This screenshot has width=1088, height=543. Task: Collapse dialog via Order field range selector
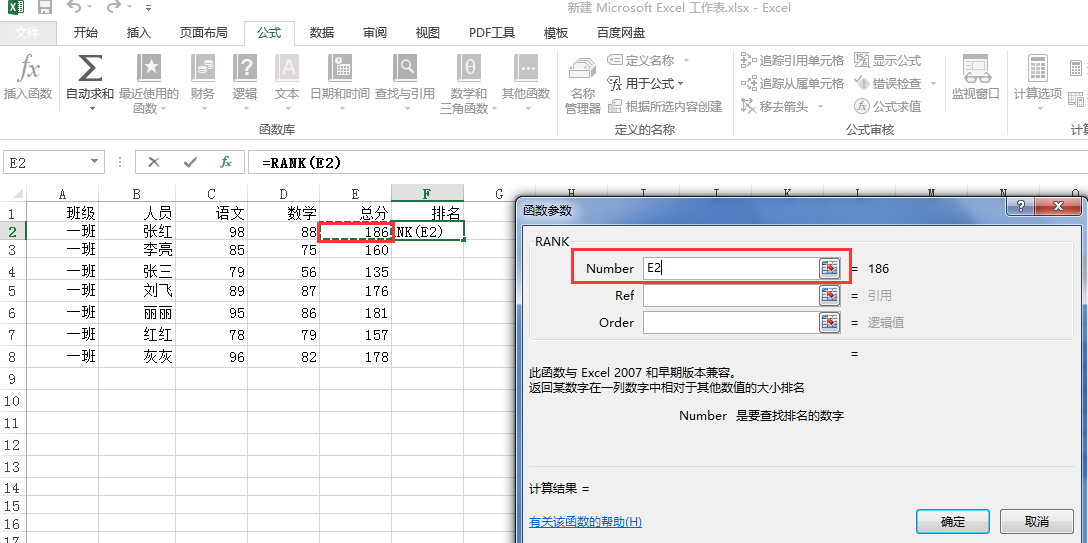tap(829, 322)
